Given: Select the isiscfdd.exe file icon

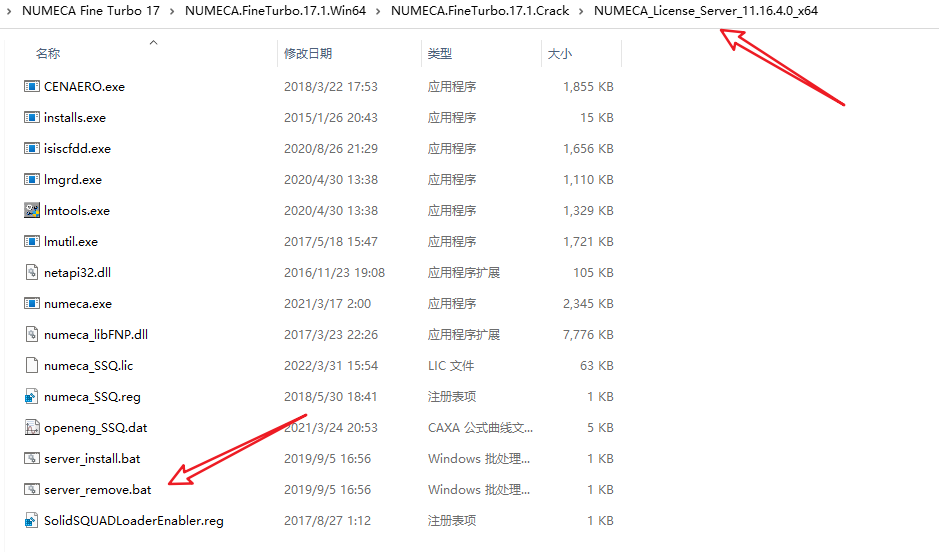Looking at the screenshot, I should (x=32, y=148).
